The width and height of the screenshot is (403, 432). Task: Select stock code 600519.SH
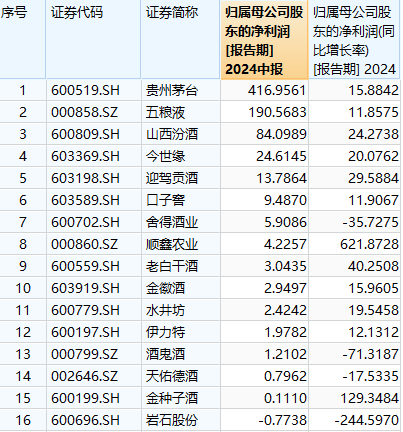click(x=85, y=90)
